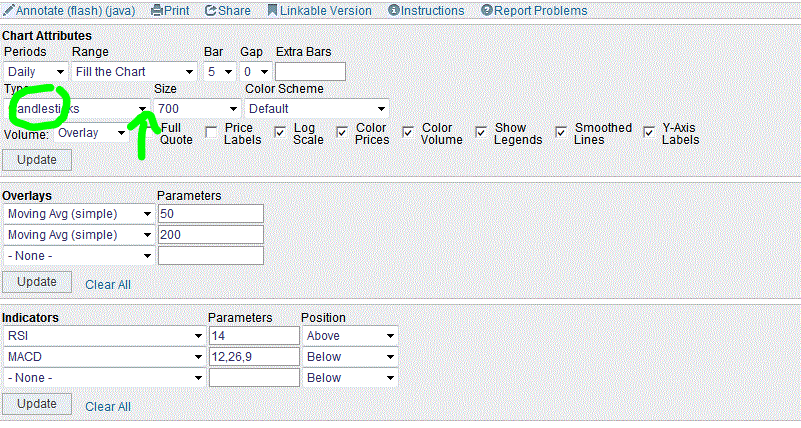This screenshot has height=428, width=801.
Task: Click the Share icon
Action: (x=210, y=11)
